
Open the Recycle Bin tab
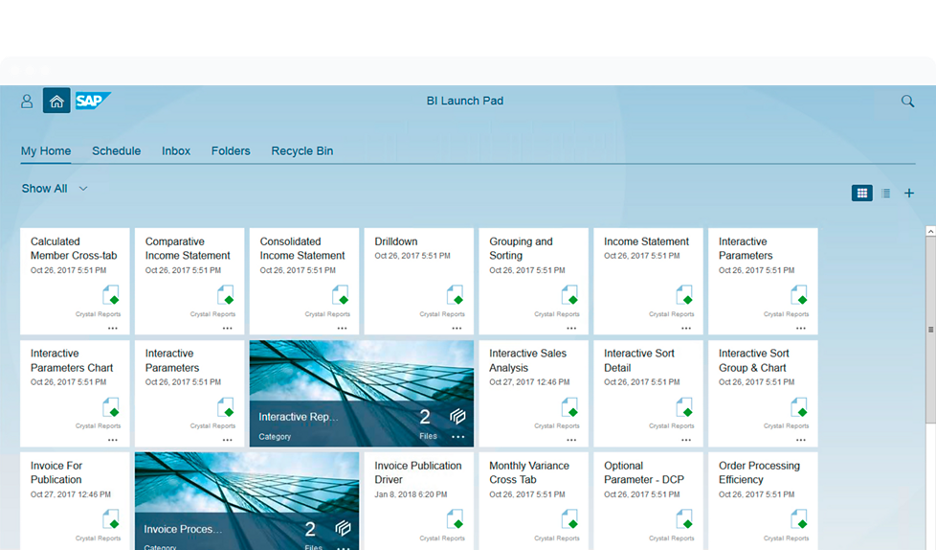click(302, 151)
